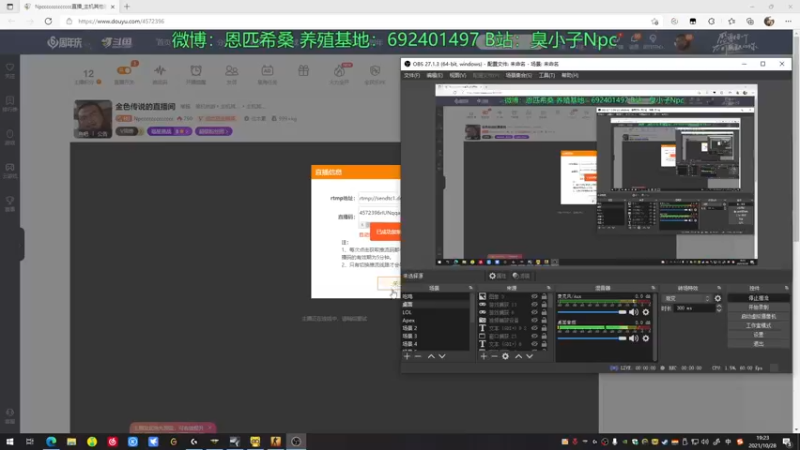Move selected source up in Sources panel
Screen dimensions: 800x450
point(518,356)
